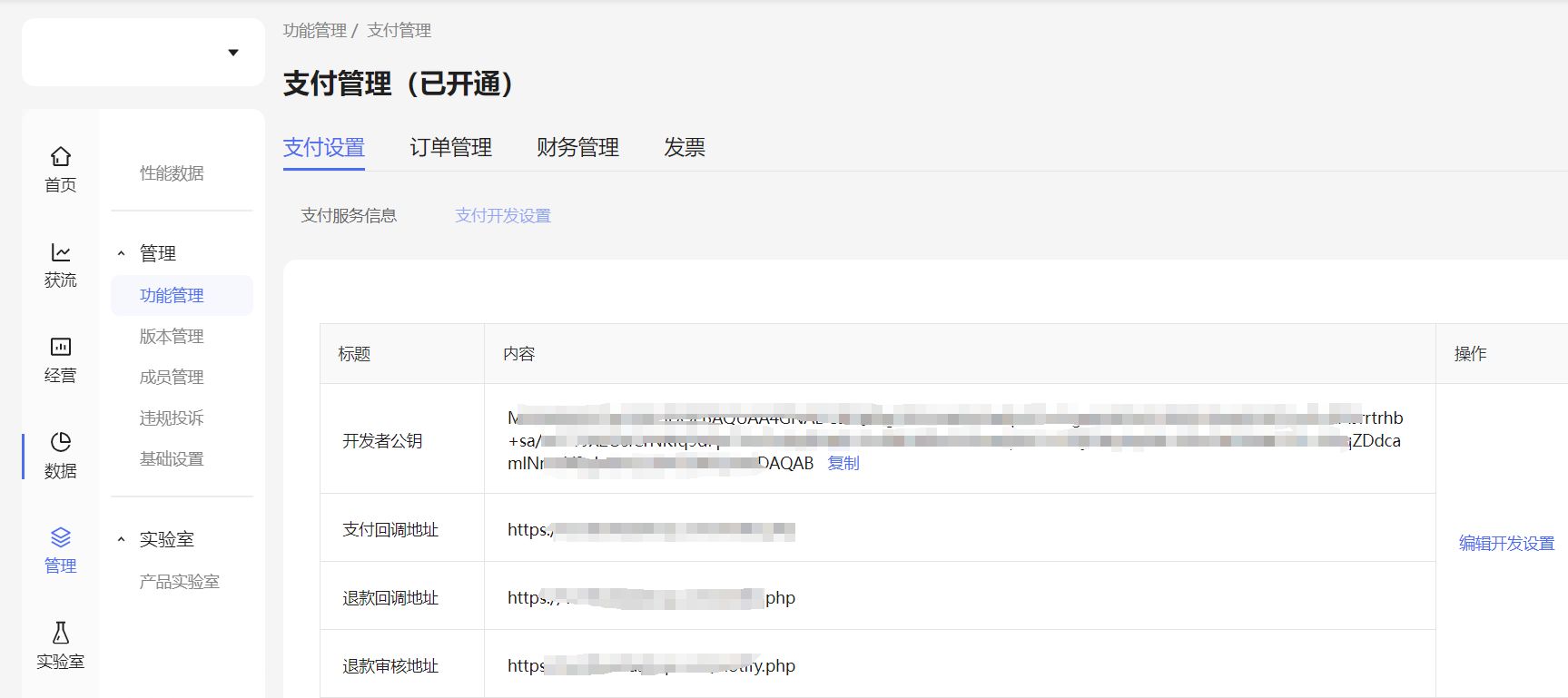Open the 发票 tab

684,147
